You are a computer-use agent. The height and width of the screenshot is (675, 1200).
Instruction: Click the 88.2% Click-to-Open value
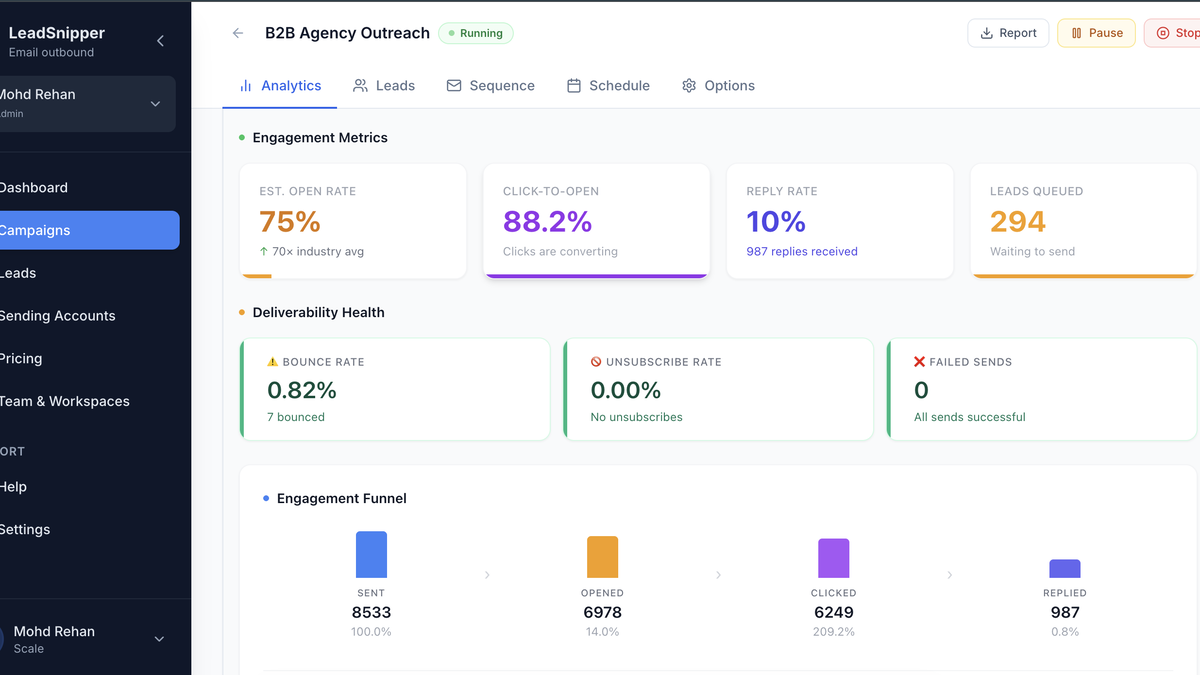[x=548, y=221]
